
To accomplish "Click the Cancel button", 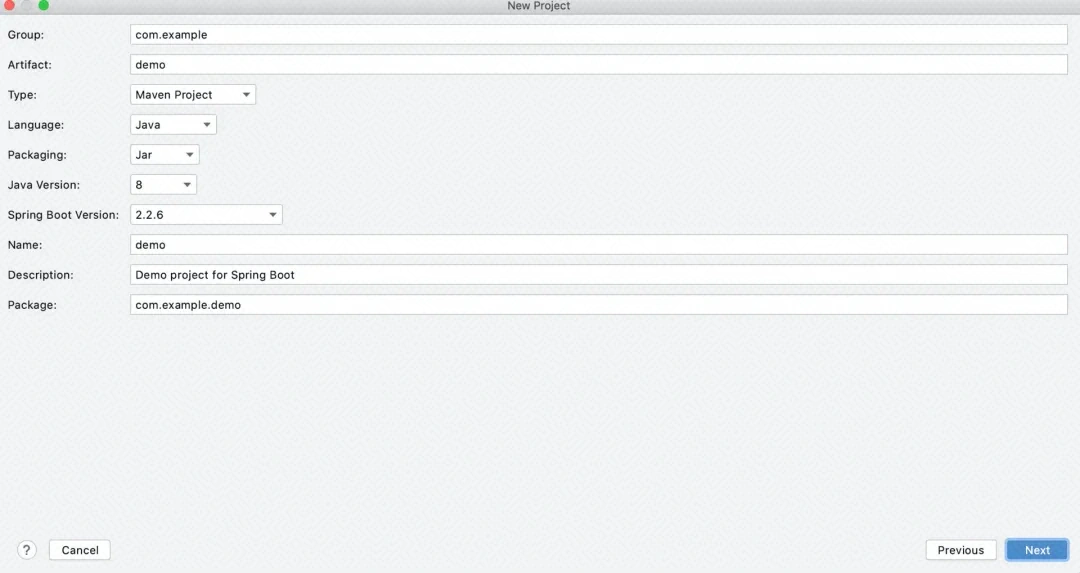I will click(x=80, y=550).
